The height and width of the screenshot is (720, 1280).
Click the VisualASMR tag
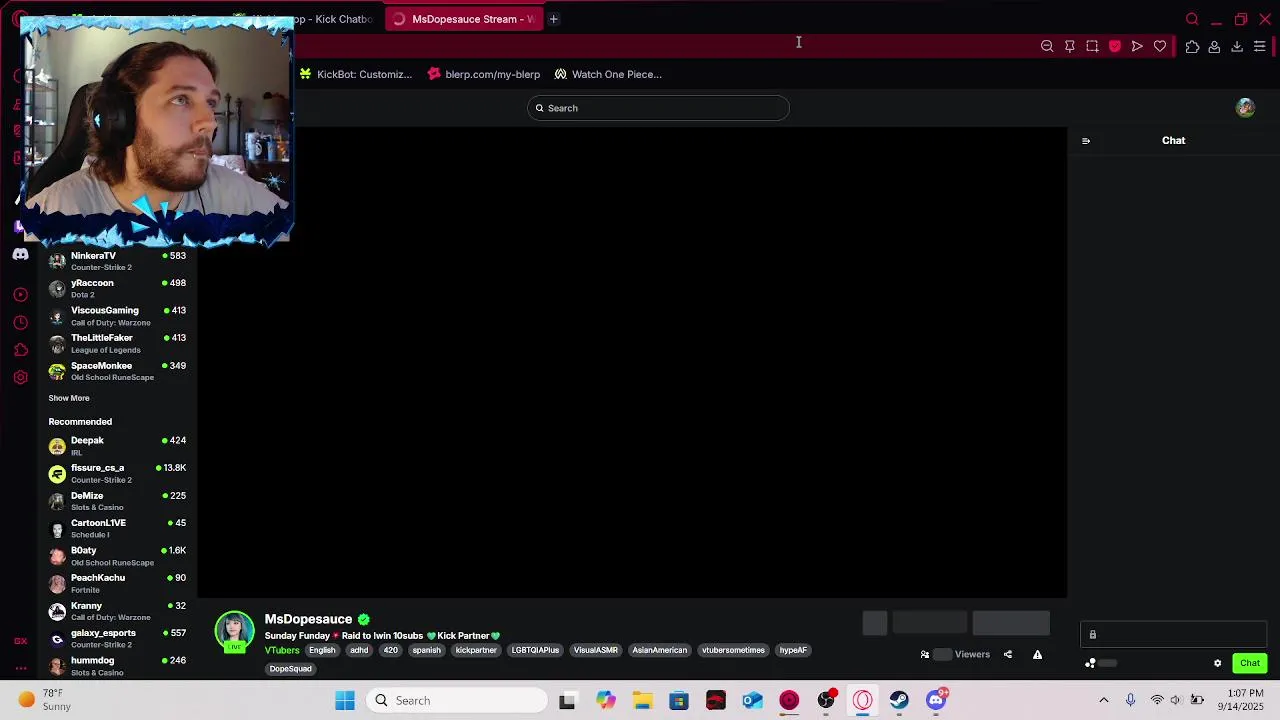click(595, 651)
